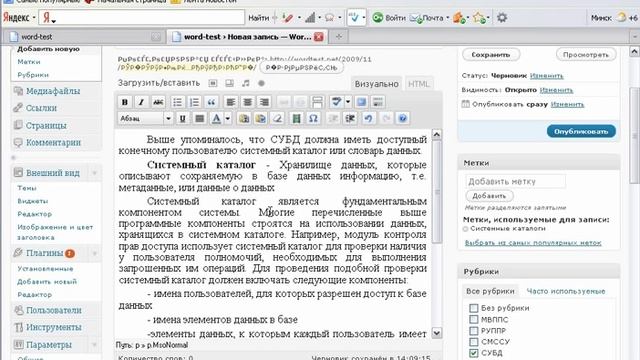This screenshot has width=640, height=360.
Task: Expand the 'Плагины' menu arrow
Action: pyautogui.click(x=95, y=253)
